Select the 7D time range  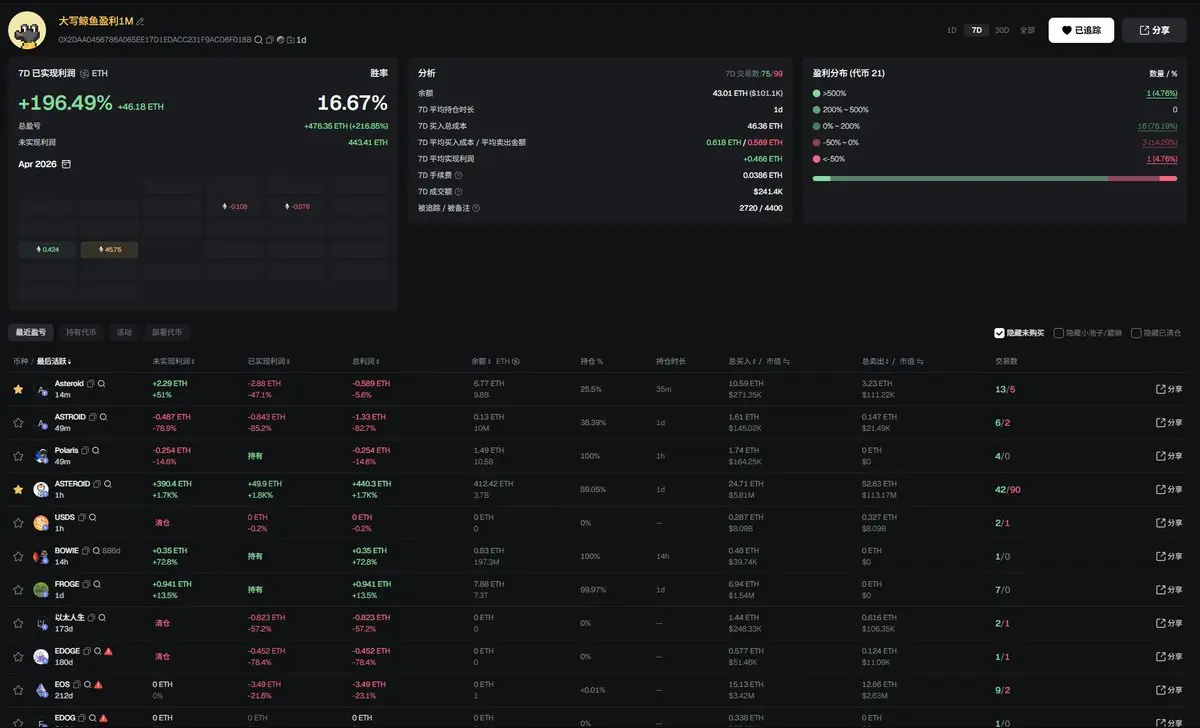click(x=977, y=30)
